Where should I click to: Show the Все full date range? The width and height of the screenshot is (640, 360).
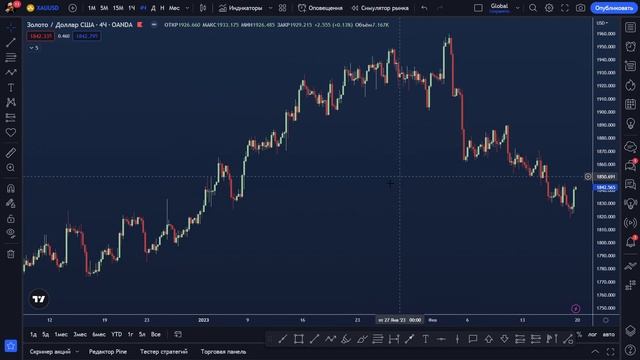click(x=156, y=334)
